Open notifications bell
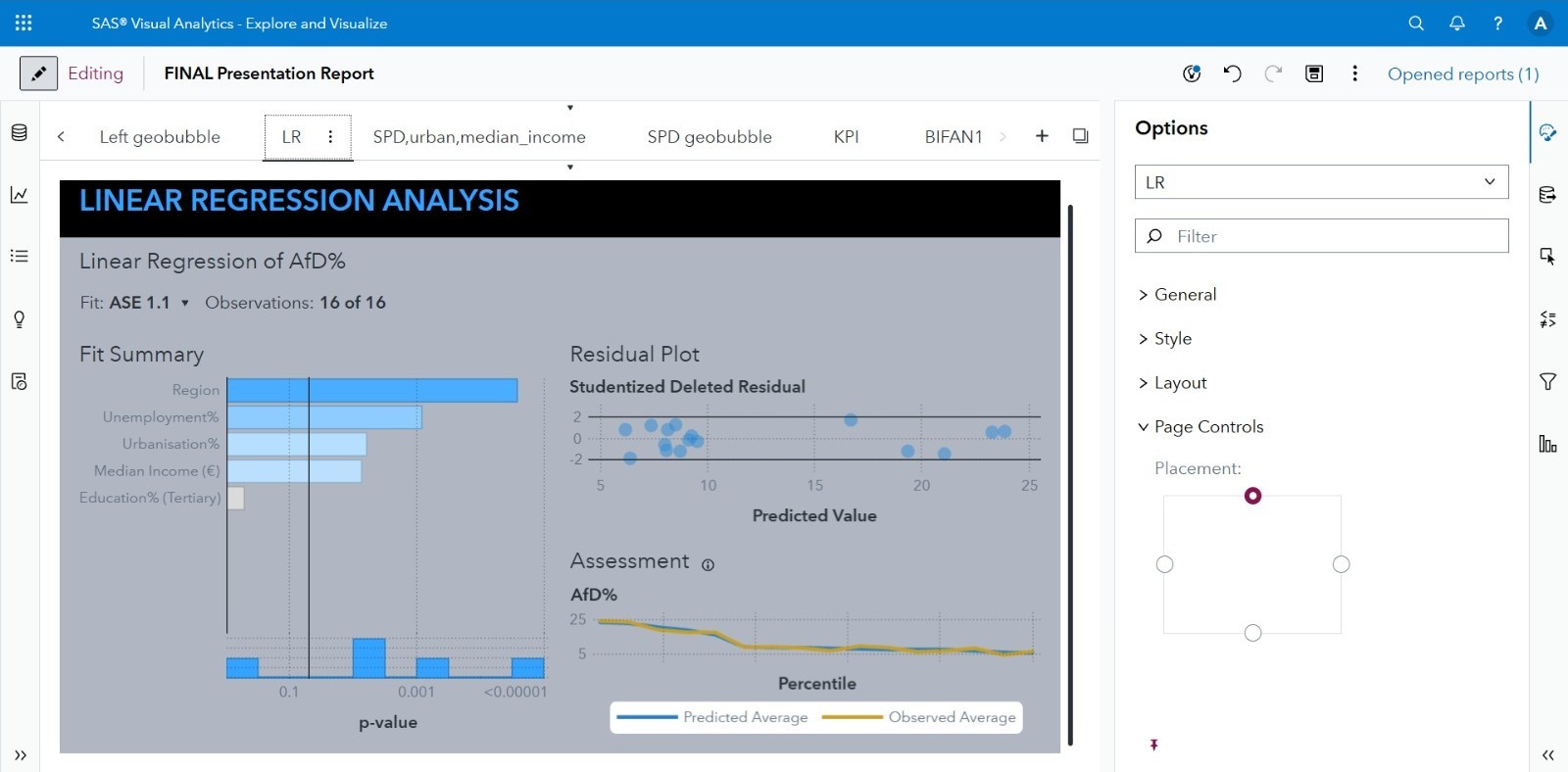The image size is (1568, 772). pos(1457,24)
